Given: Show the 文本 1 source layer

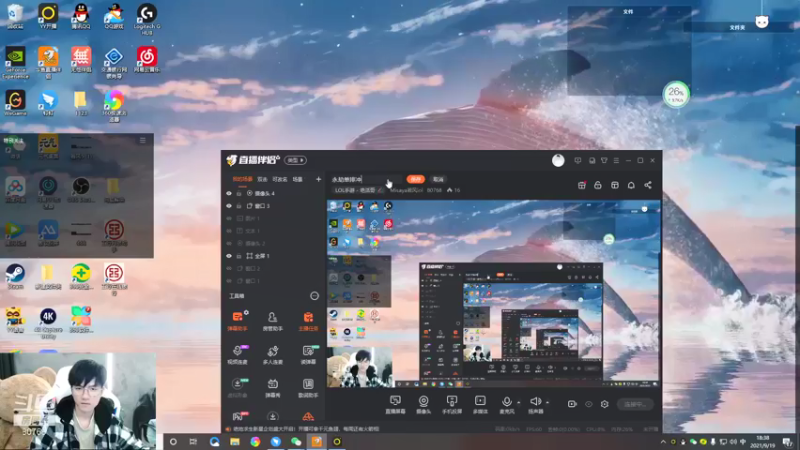Looking at the screenshot, I should [x=229, y=231].
